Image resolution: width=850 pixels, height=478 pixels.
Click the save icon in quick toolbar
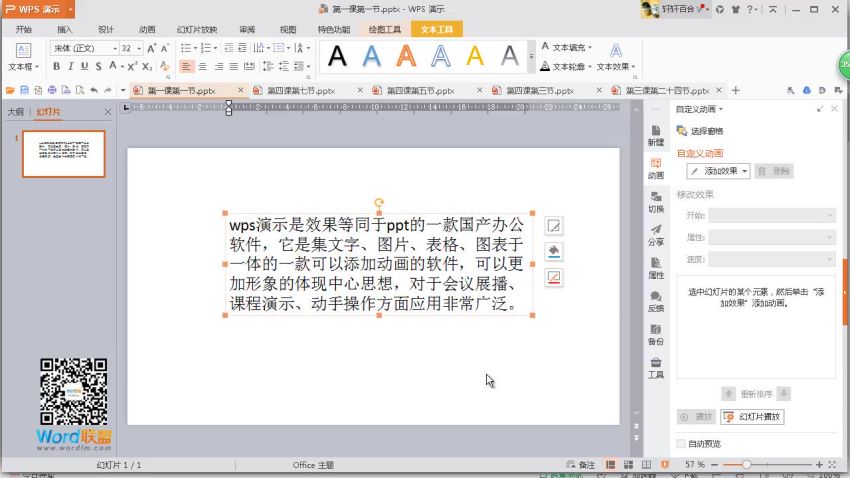pos(24,90)
